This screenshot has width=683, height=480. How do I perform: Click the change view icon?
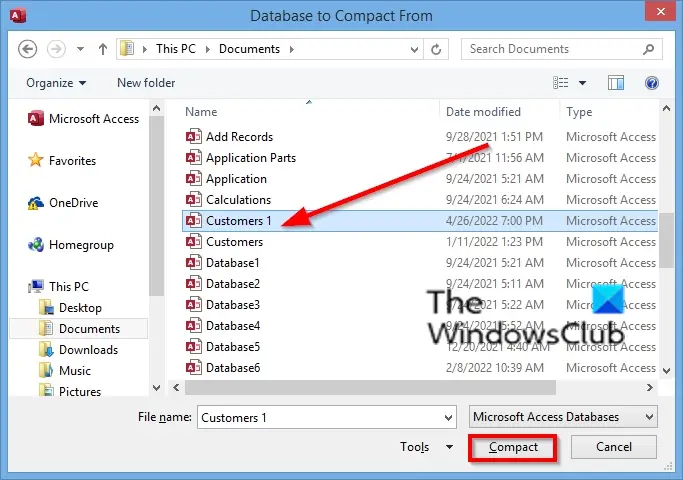pos(561,83)
